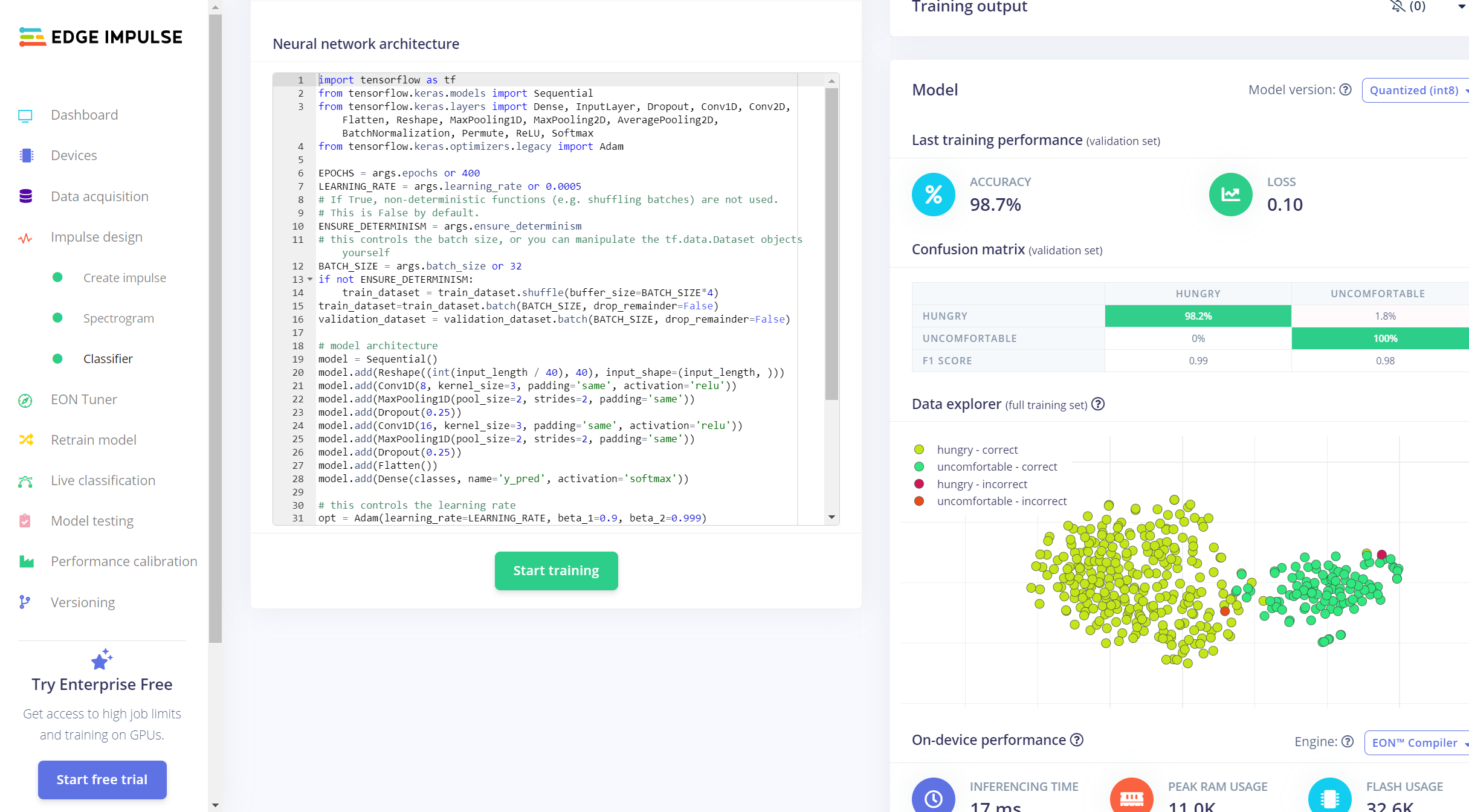The image size is (1469, 812).
Task: Click the Data acquisition database icon
Action: (x=25, y=196)
